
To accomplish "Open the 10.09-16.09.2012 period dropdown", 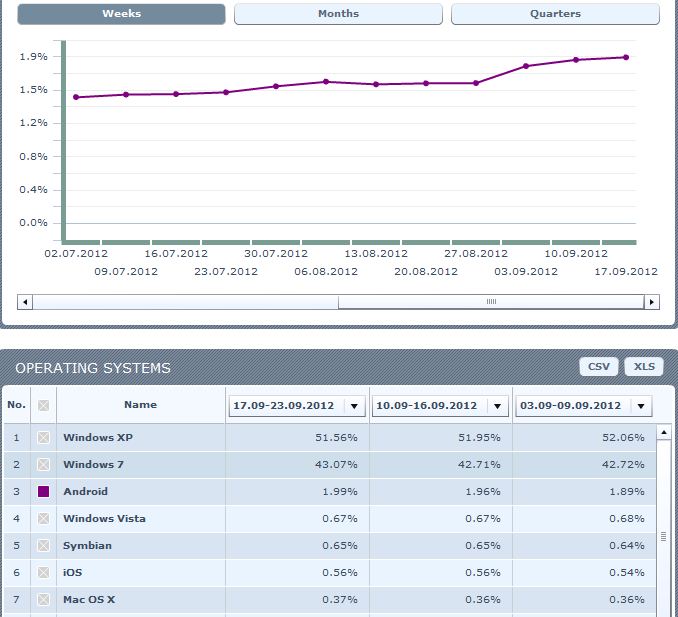I will (x=497, y=406).
